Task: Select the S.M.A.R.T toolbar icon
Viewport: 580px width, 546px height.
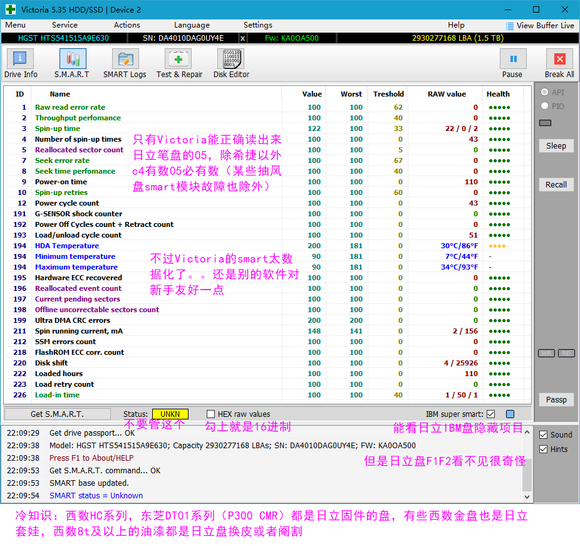Action: tap(72, 63)
